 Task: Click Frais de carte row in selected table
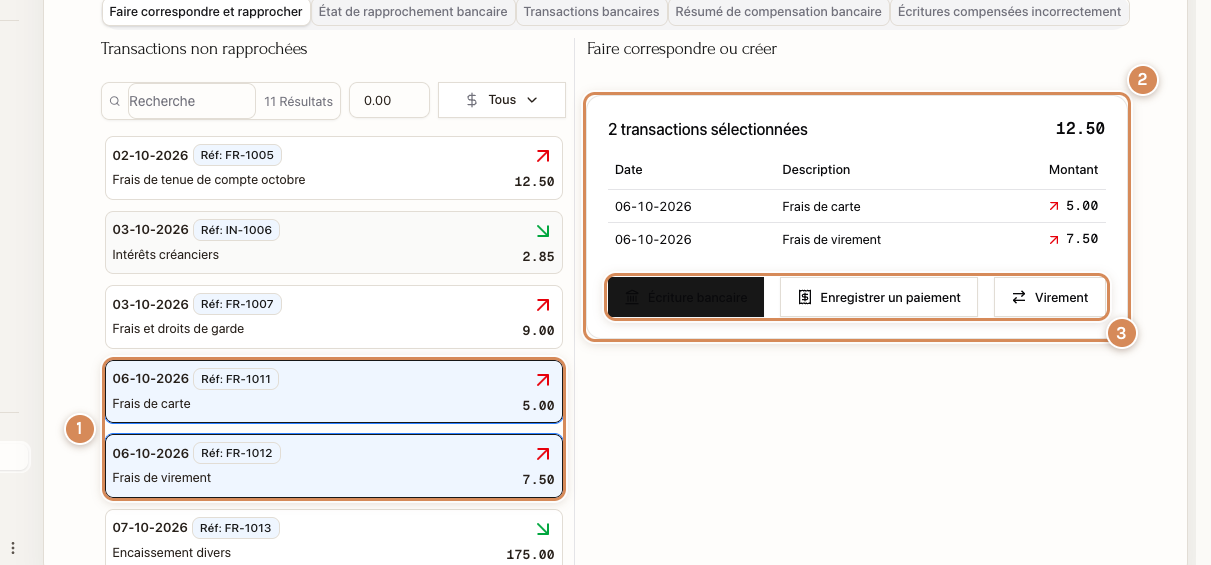(x=857, y=206)
